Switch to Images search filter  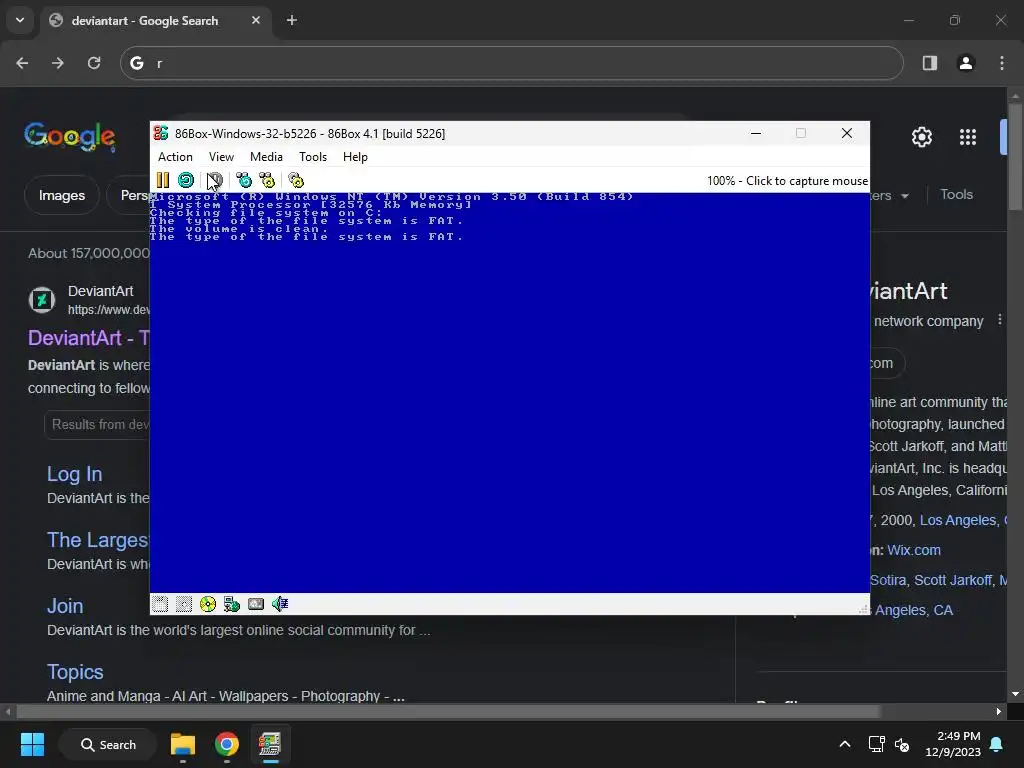pos(61,195)
